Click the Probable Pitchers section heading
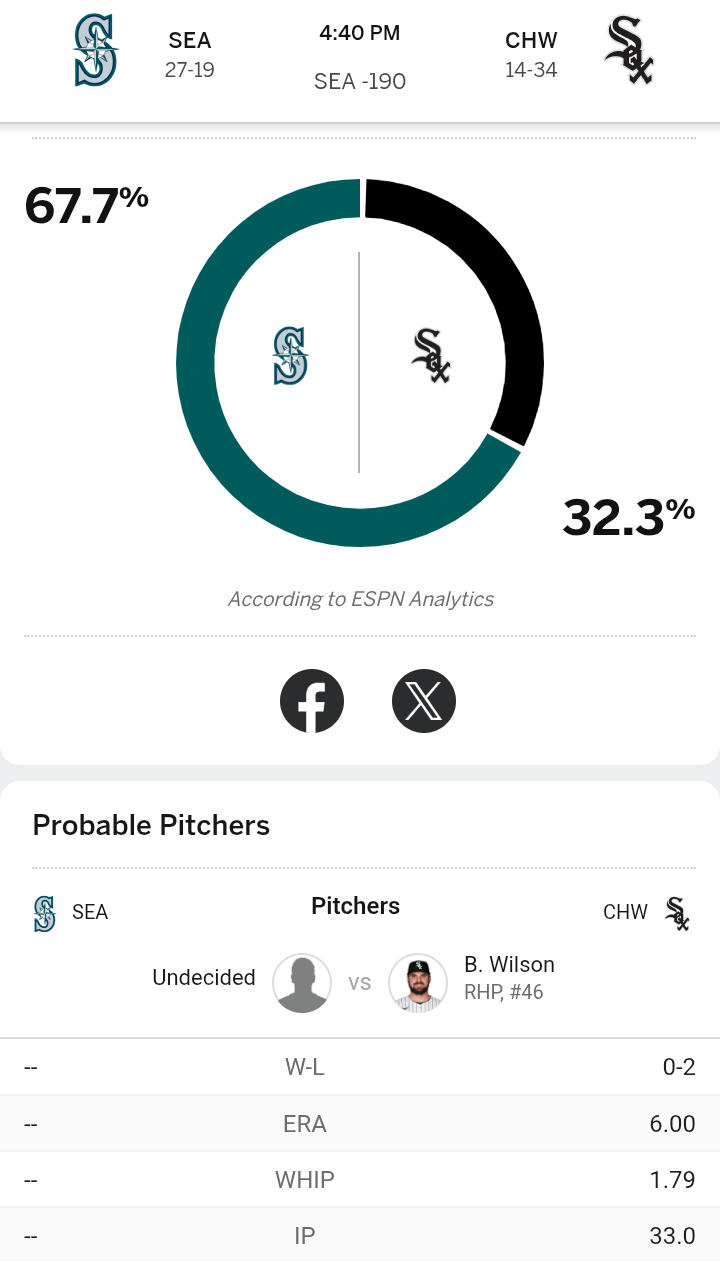The image size is (720, 1278). tap(151, 825)
